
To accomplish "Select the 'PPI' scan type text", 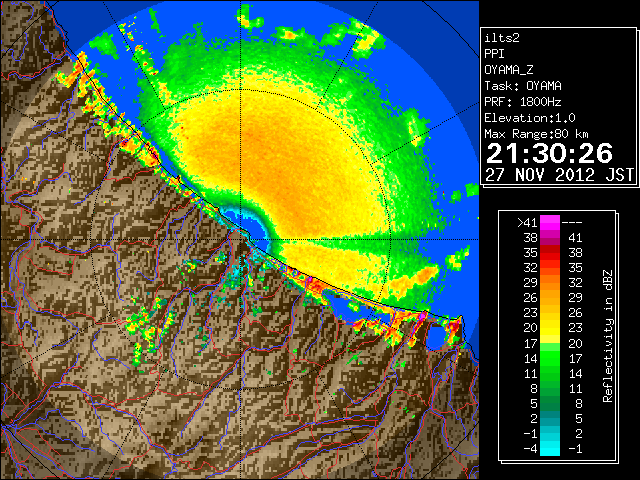I will click(x=494, y=54).
